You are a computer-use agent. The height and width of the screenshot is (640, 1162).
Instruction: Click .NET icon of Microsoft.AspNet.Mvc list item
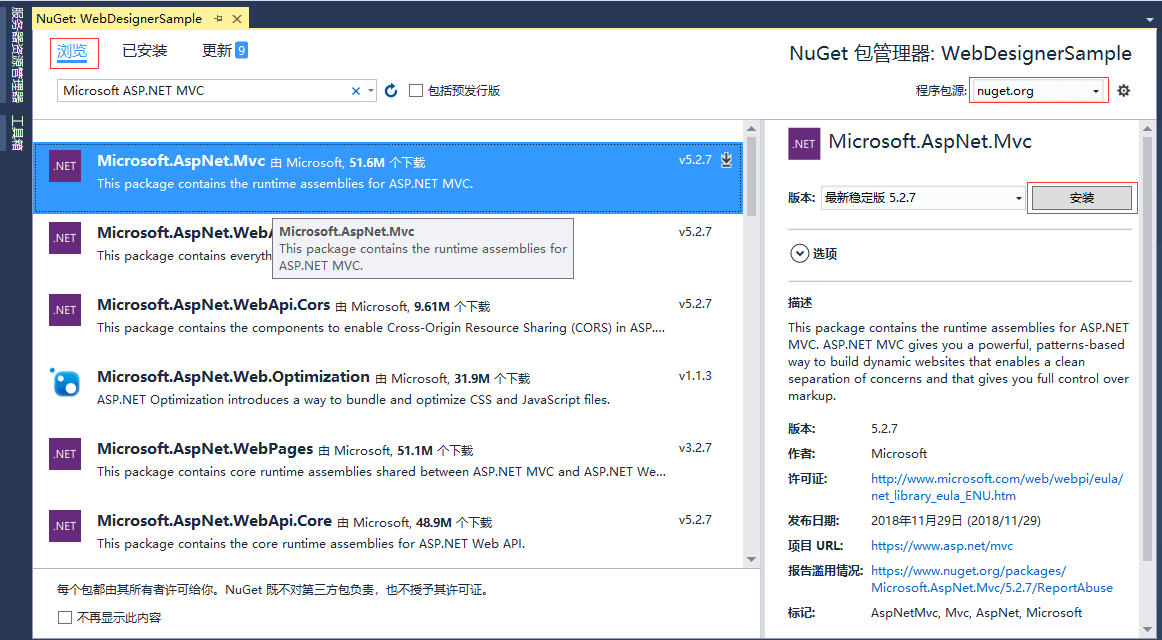point(65,166)
